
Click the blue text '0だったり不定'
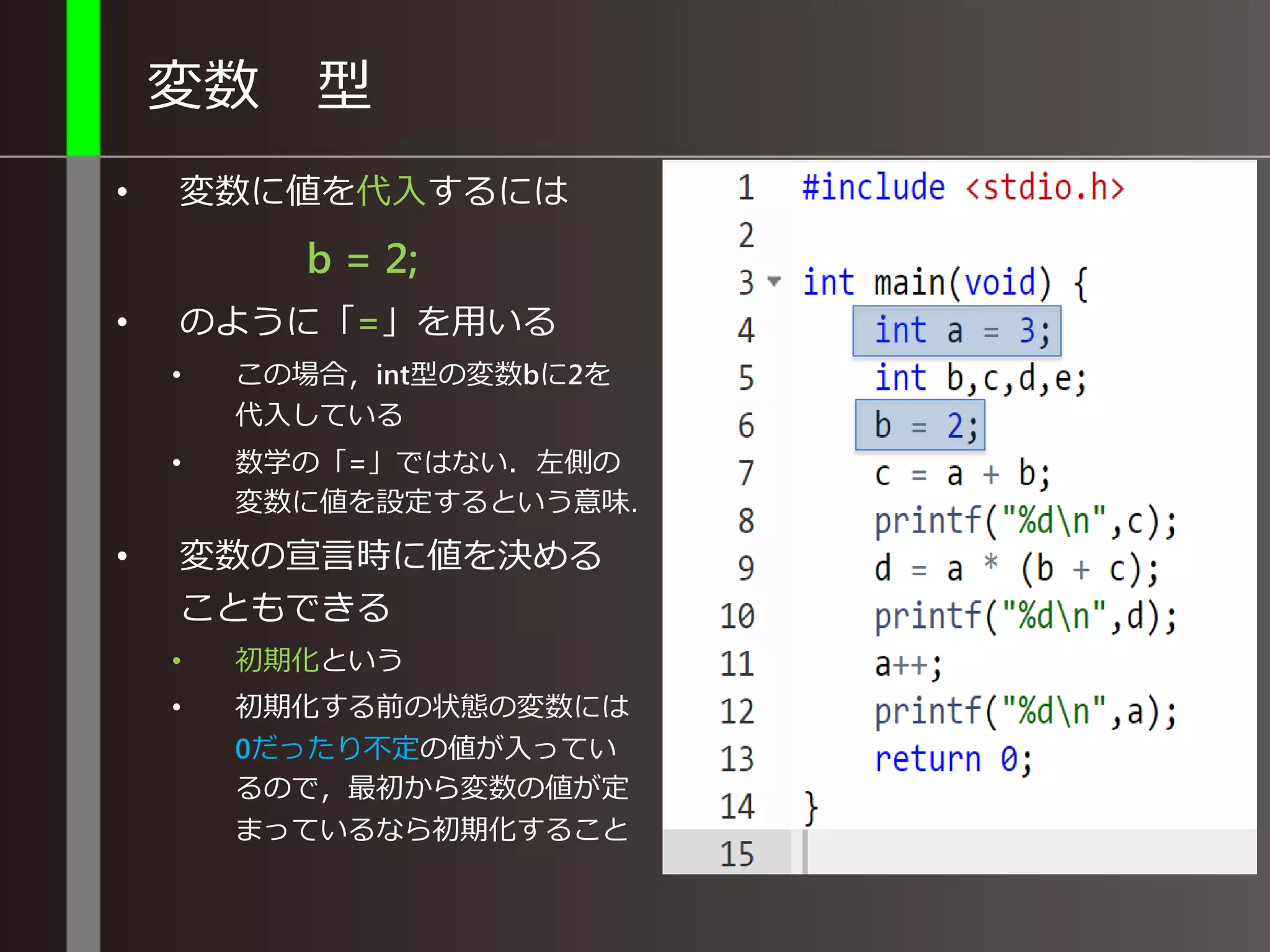327,748
